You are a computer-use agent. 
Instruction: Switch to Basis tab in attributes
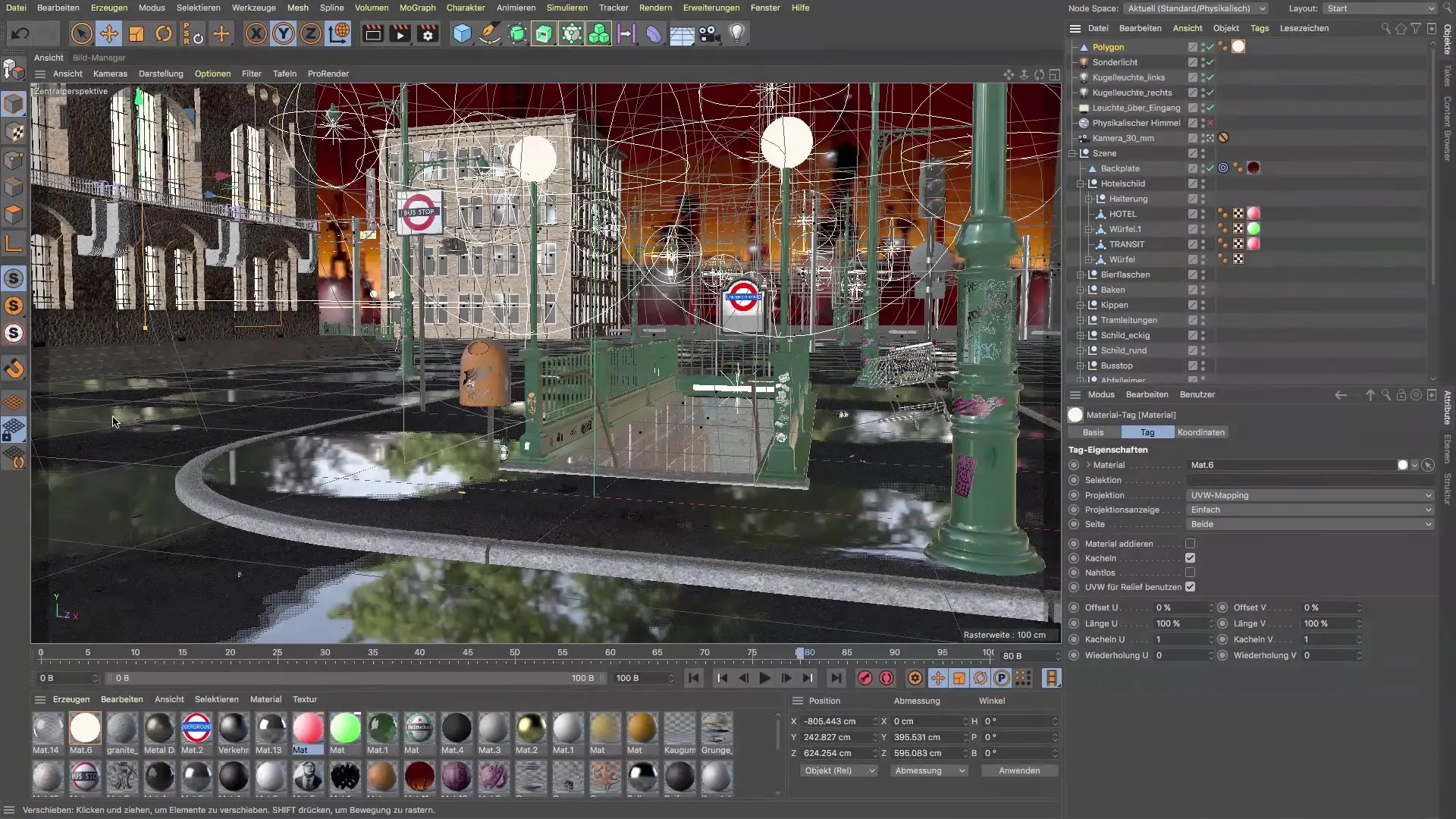[1093, 432]
